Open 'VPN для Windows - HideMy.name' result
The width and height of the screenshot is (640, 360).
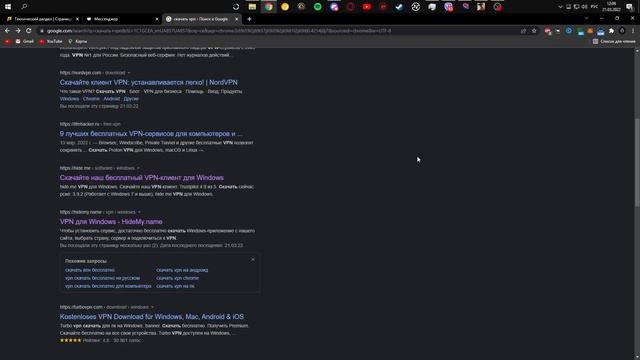coord(111,222)
